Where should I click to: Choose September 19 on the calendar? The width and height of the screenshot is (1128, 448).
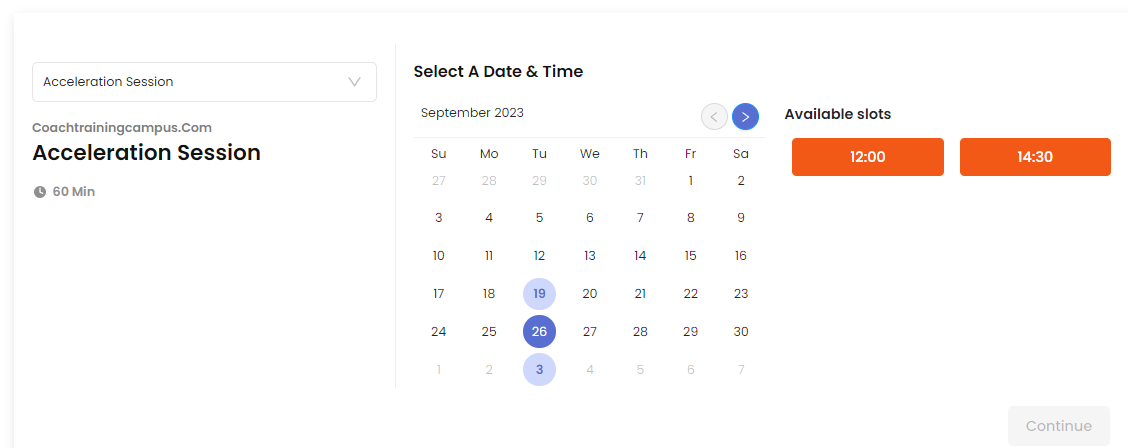tap(540, 293)
